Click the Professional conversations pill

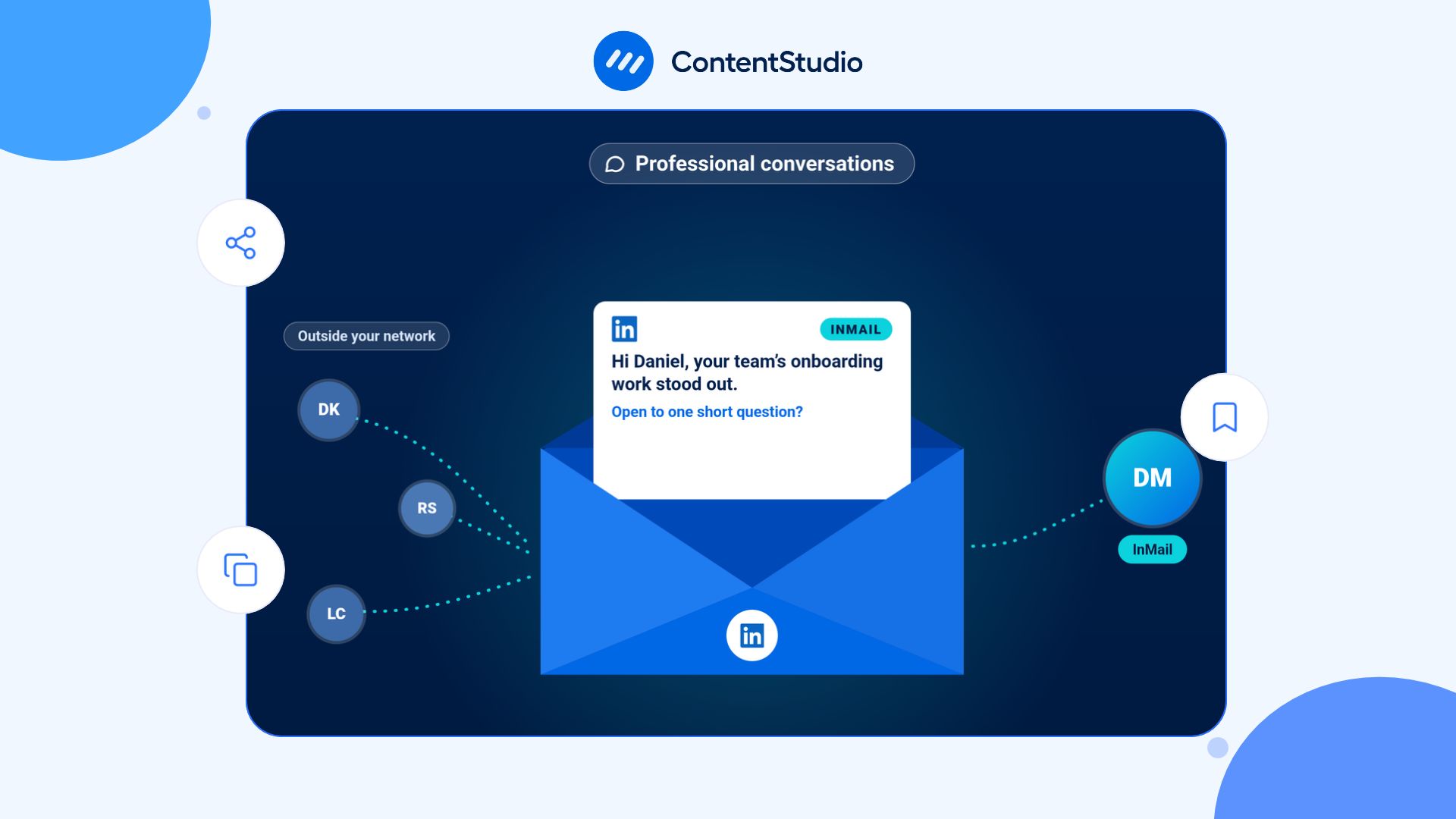(752, 164)
